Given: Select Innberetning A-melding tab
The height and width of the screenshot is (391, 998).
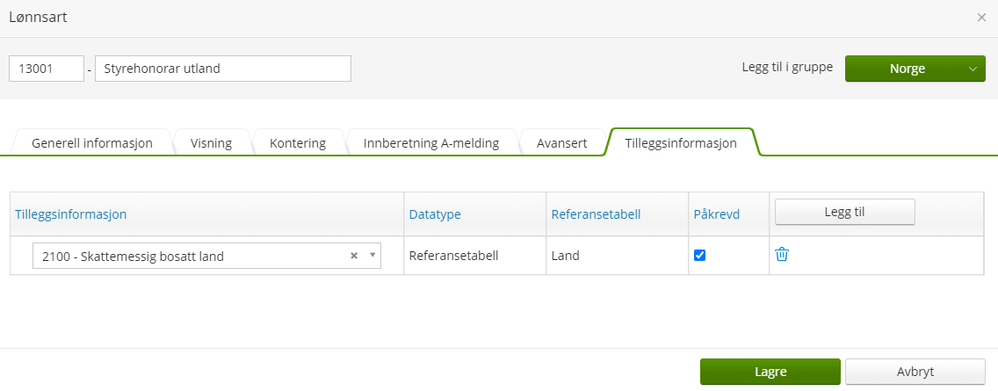Looking at the screenshot, I should coord(431,143).
